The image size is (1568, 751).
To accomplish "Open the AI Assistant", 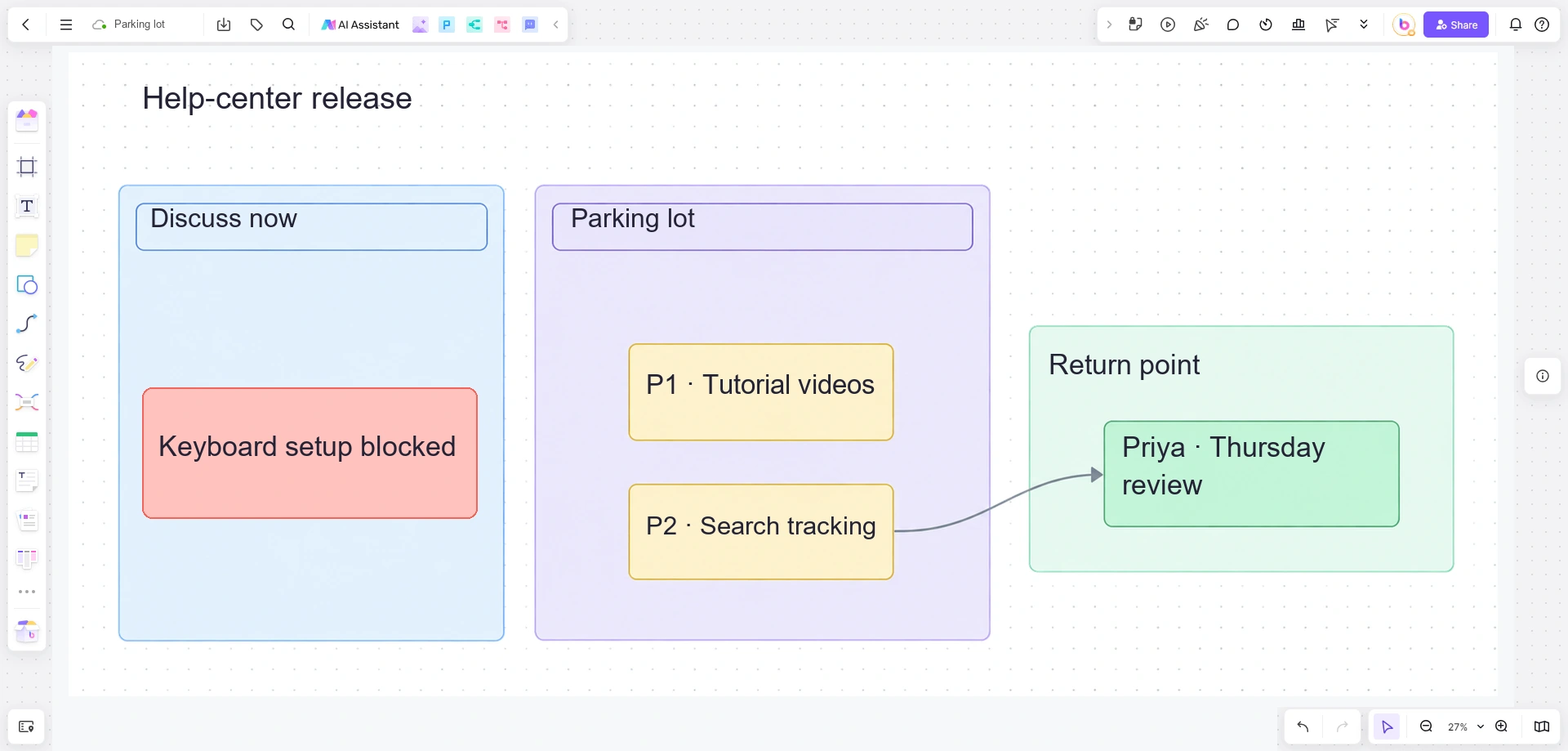I will (x=360, y=25).
